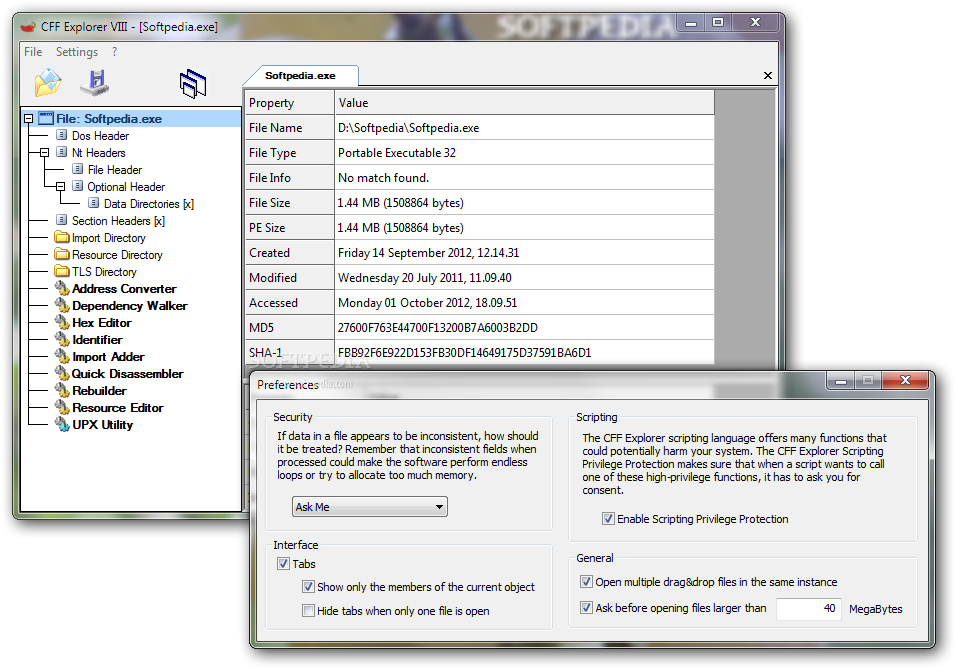This screenshot has height=669, width=956.
Task: Close the Preferences dialog
Action: [905, 380]
